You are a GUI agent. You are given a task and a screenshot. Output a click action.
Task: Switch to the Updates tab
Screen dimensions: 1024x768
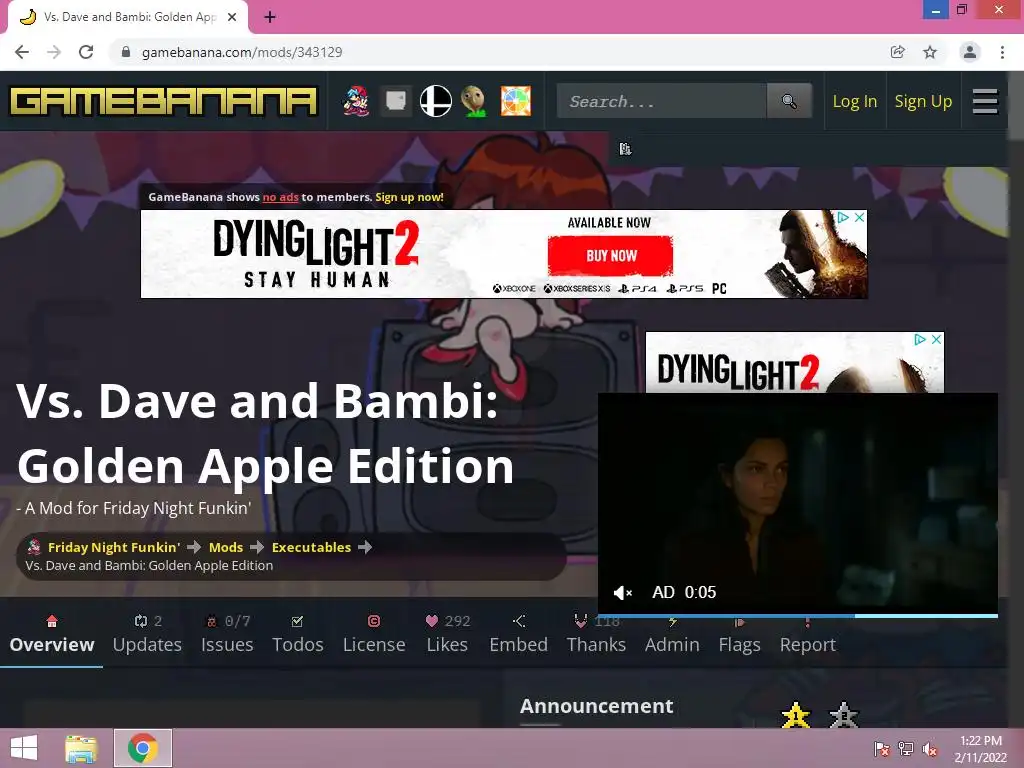coord(147,633)
